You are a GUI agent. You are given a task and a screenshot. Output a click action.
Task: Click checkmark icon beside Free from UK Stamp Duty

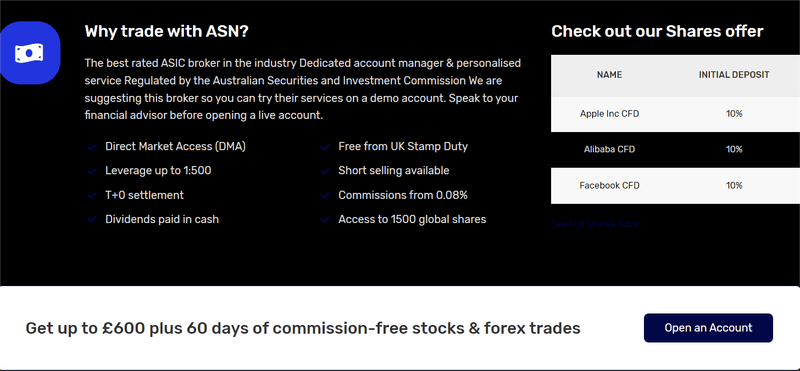click(x=326, y=147)
